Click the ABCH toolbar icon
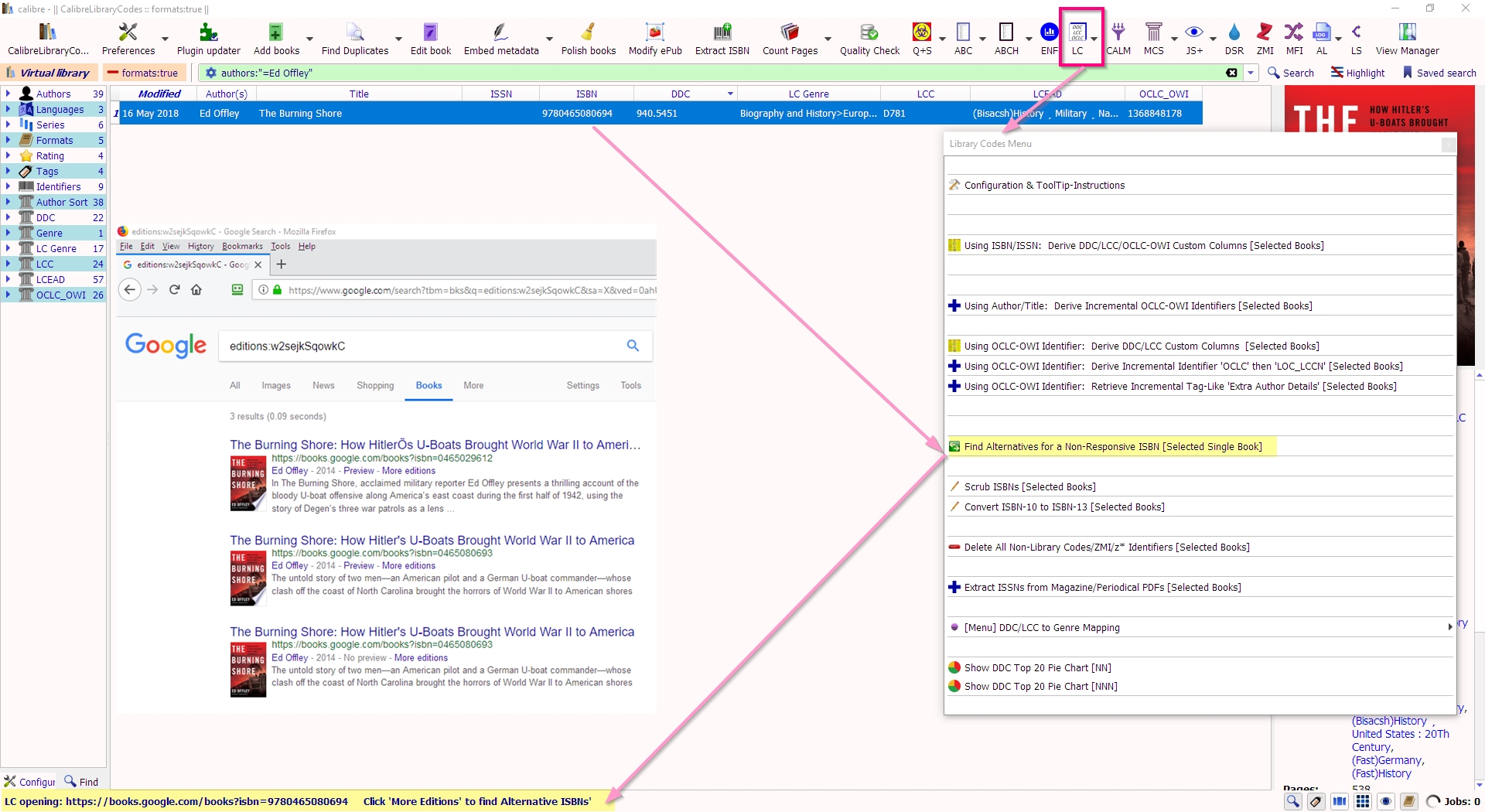This screenshot has width=1485, height=812. tap(1006, 39)
